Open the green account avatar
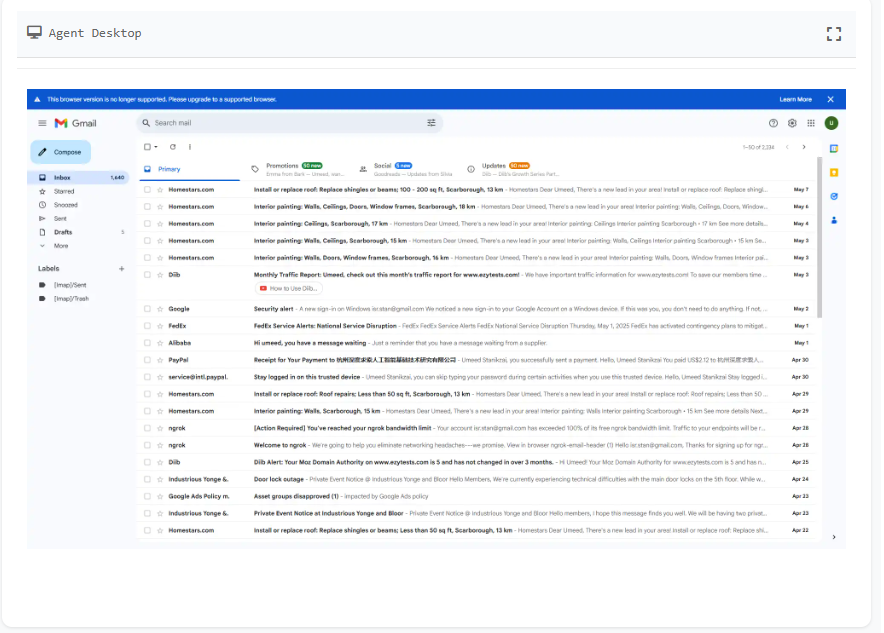Screen dimensions: 884x633 click(x=831, y=123)
